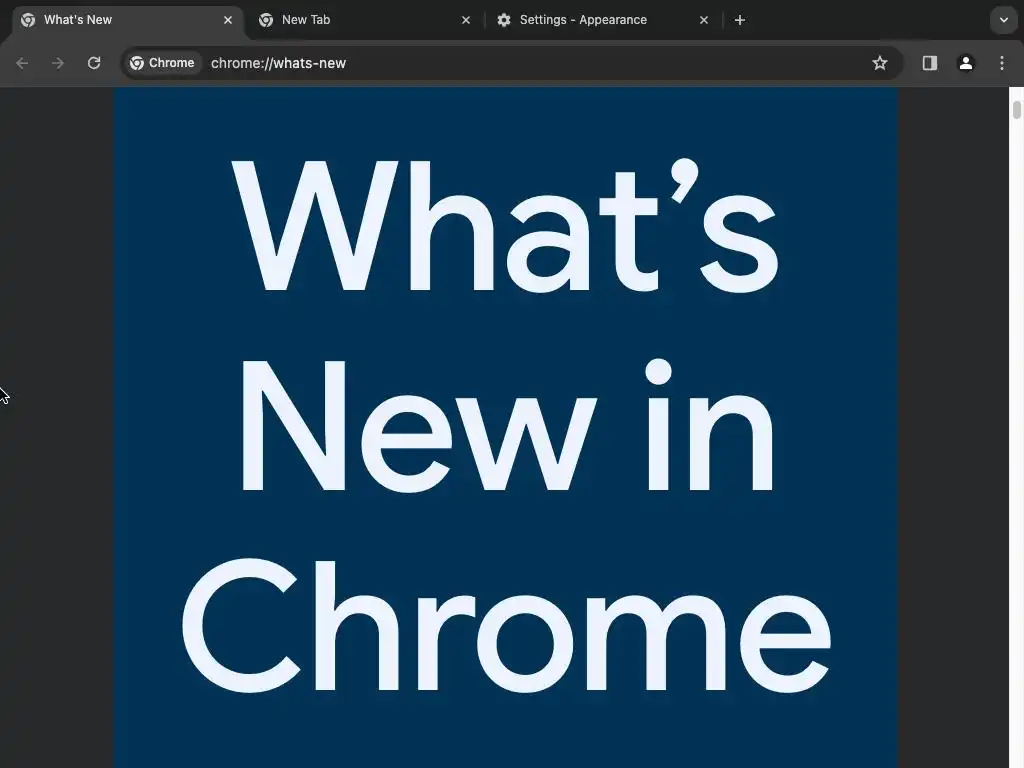Click the Chrome favicon on New Tab
The height and width of the screenshot is (768, 1024).
(x=266, y=20)
